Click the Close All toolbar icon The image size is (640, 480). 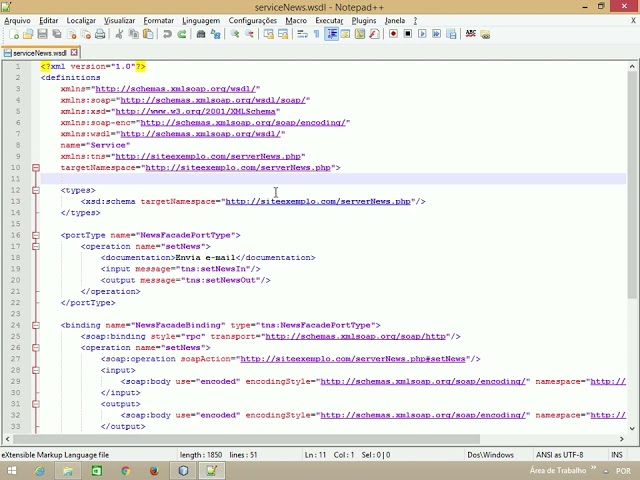click(86, 34)
